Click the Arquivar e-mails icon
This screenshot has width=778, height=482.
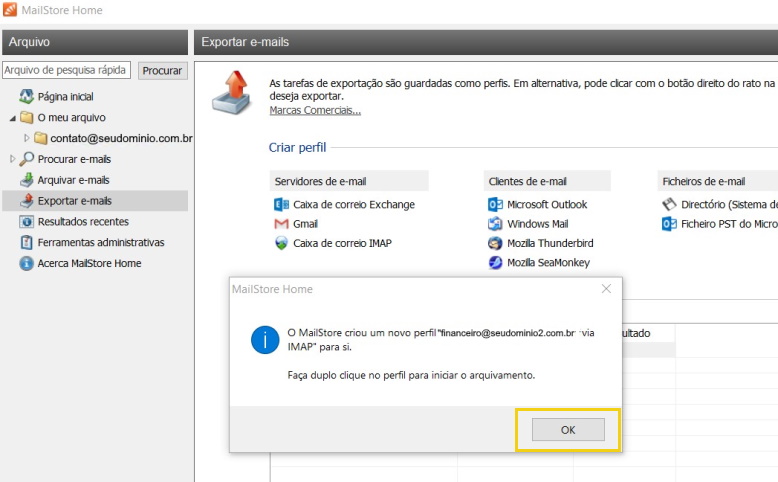tap(26, 180)
